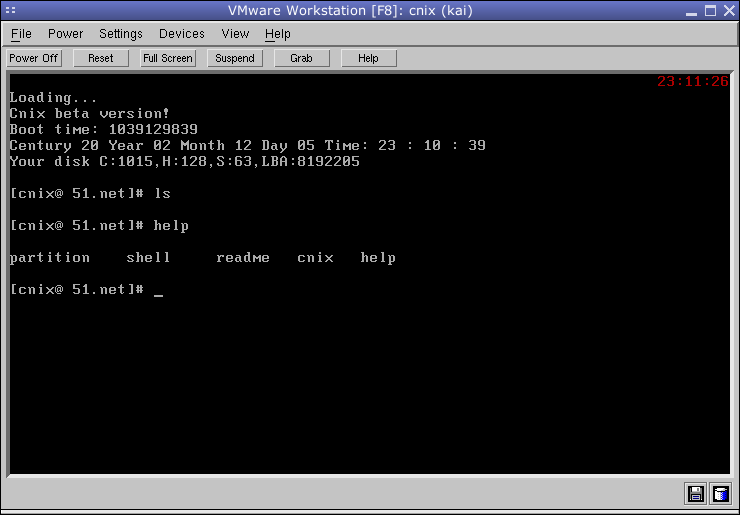Open the Help menu in the menu bar
Screen dimensions: 740x515
point(278,34)
